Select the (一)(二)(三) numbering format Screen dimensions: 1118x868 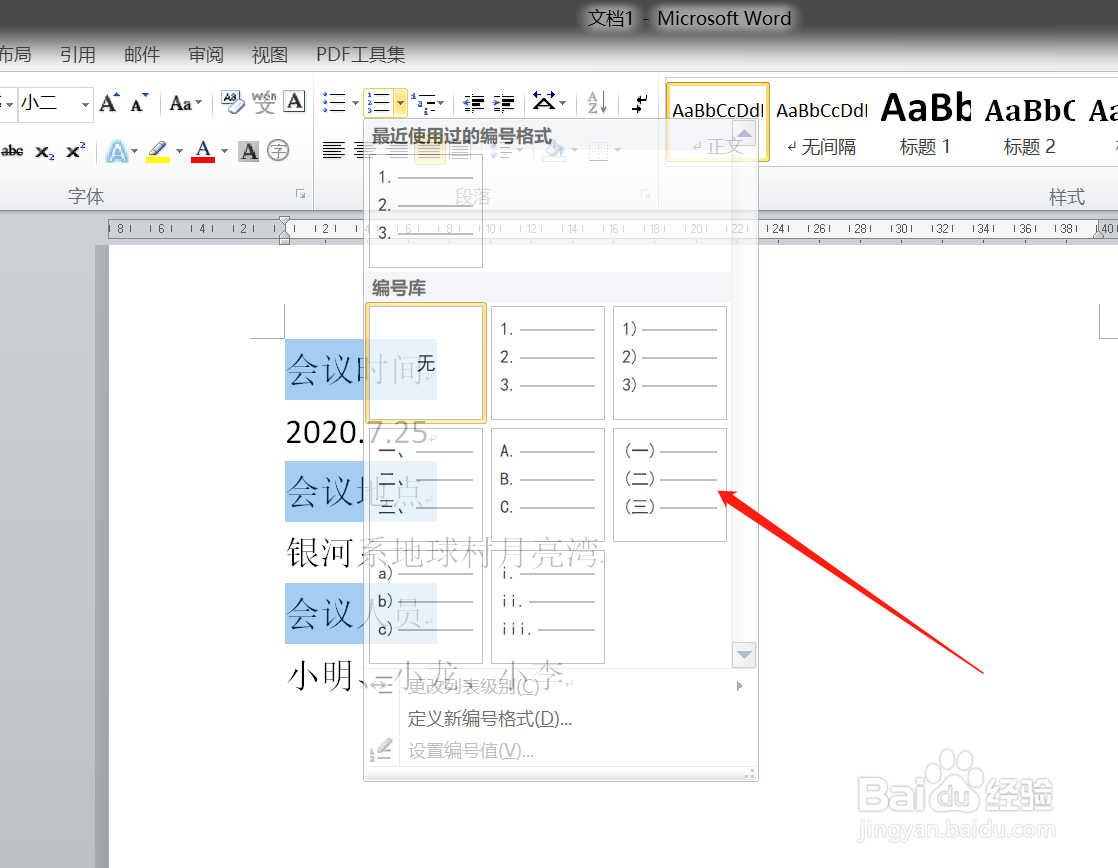(670, 485)
